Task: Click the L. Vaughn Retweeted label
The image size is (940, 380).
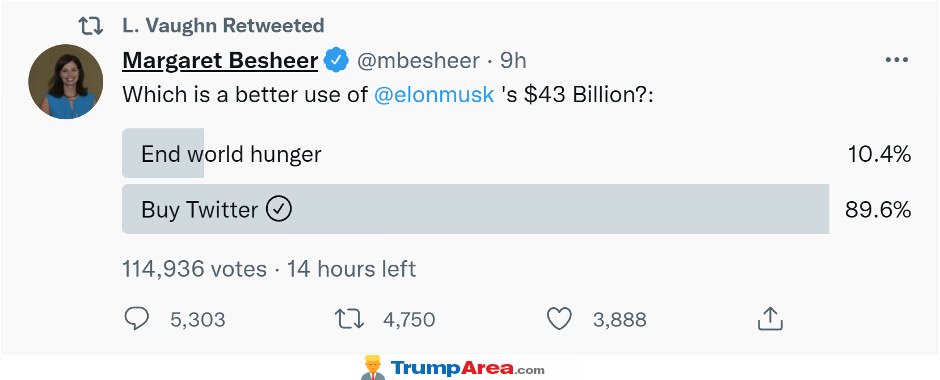Action: (223, 26)
